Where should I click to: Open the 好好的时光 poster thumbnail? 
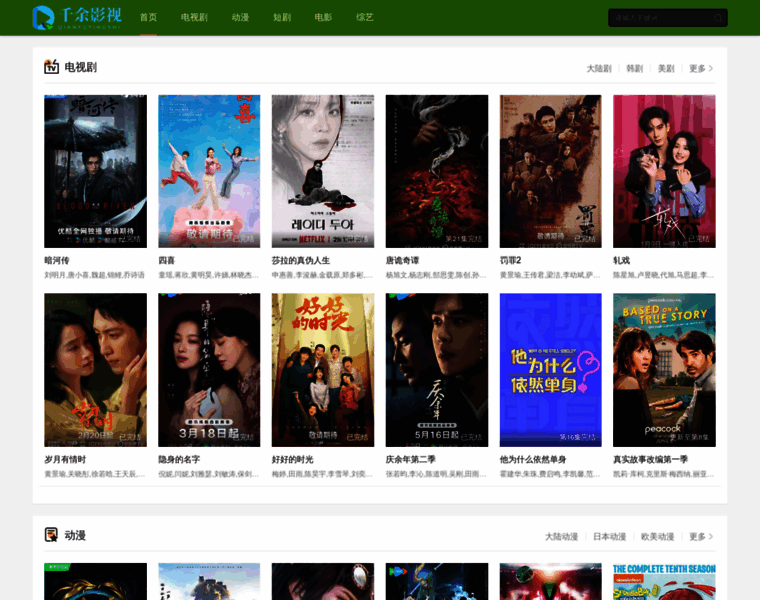(323, 370)
